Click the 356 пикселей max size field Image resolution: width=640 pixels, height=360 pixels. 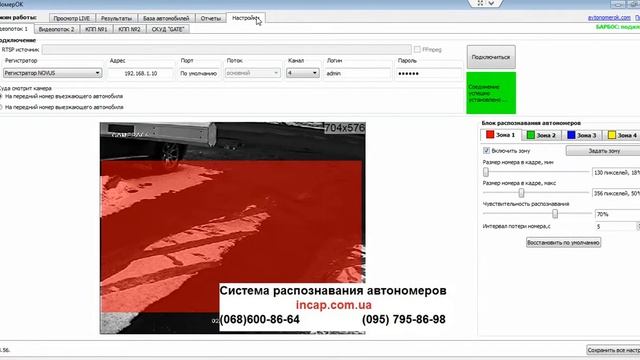616,193
